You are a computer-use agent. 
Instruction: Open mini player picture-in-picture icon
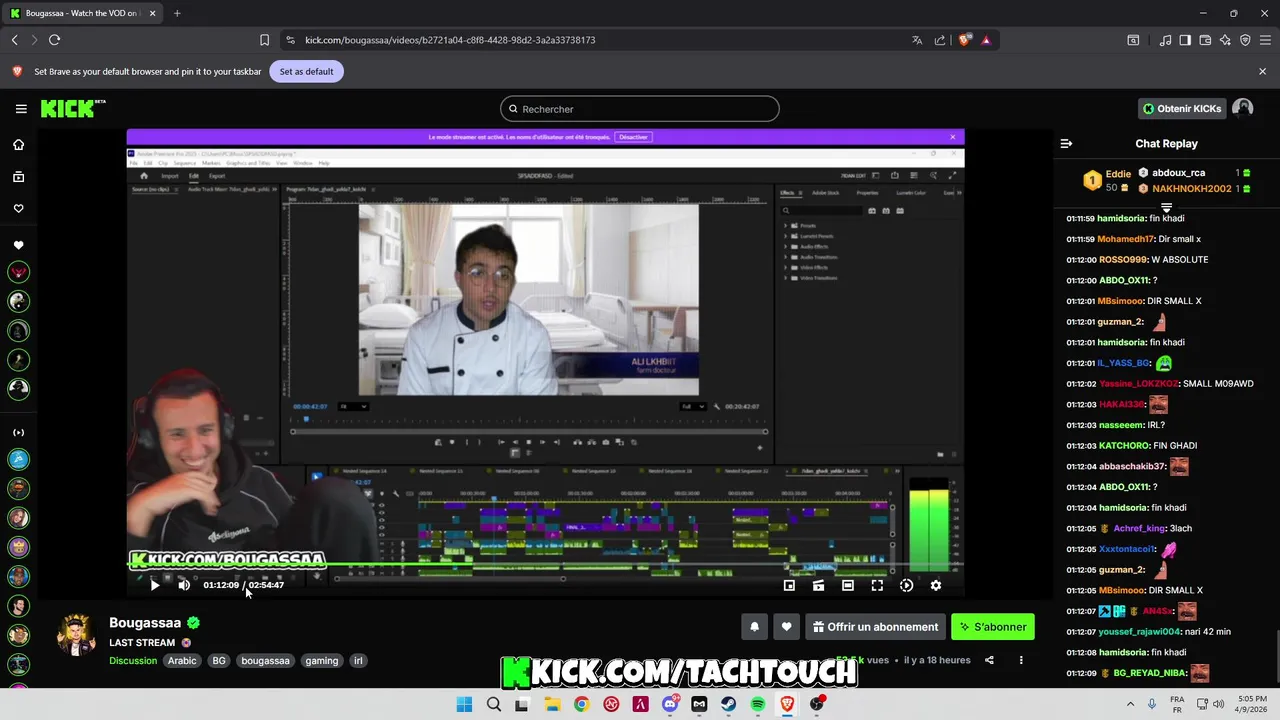[789, 585]
